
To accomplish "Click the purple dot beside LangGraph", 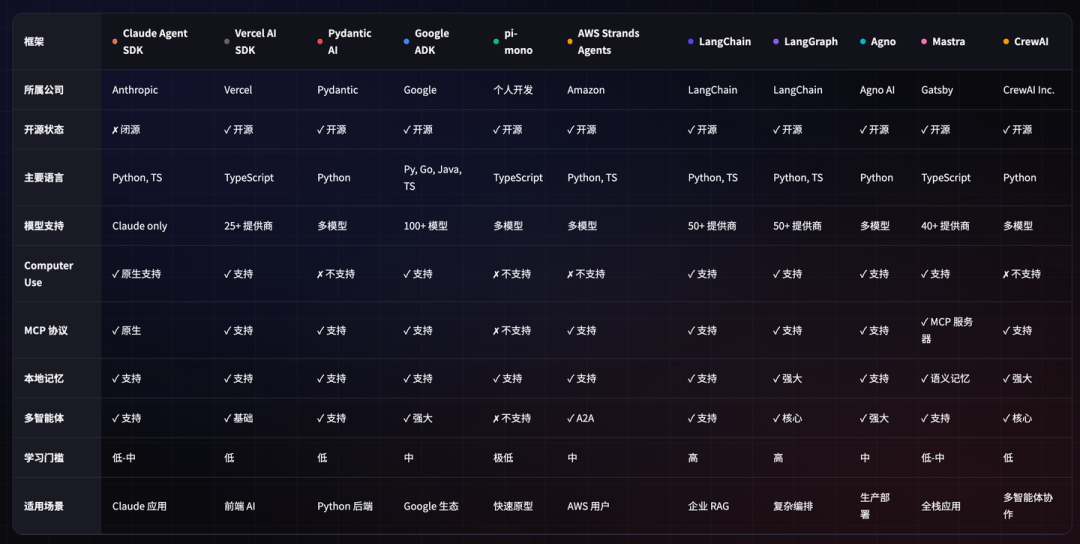I will pos(776,41).
